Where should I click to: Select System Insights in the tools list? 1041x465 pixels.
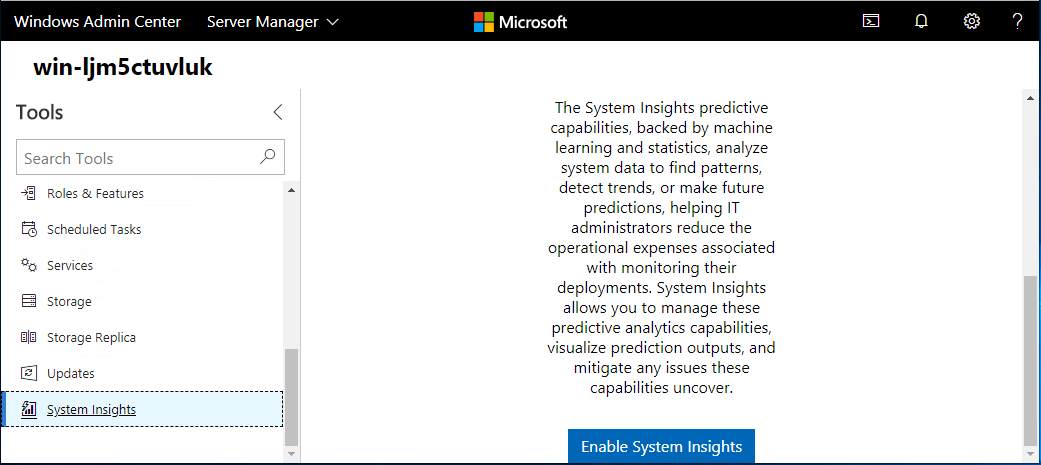tap(91, 409)
